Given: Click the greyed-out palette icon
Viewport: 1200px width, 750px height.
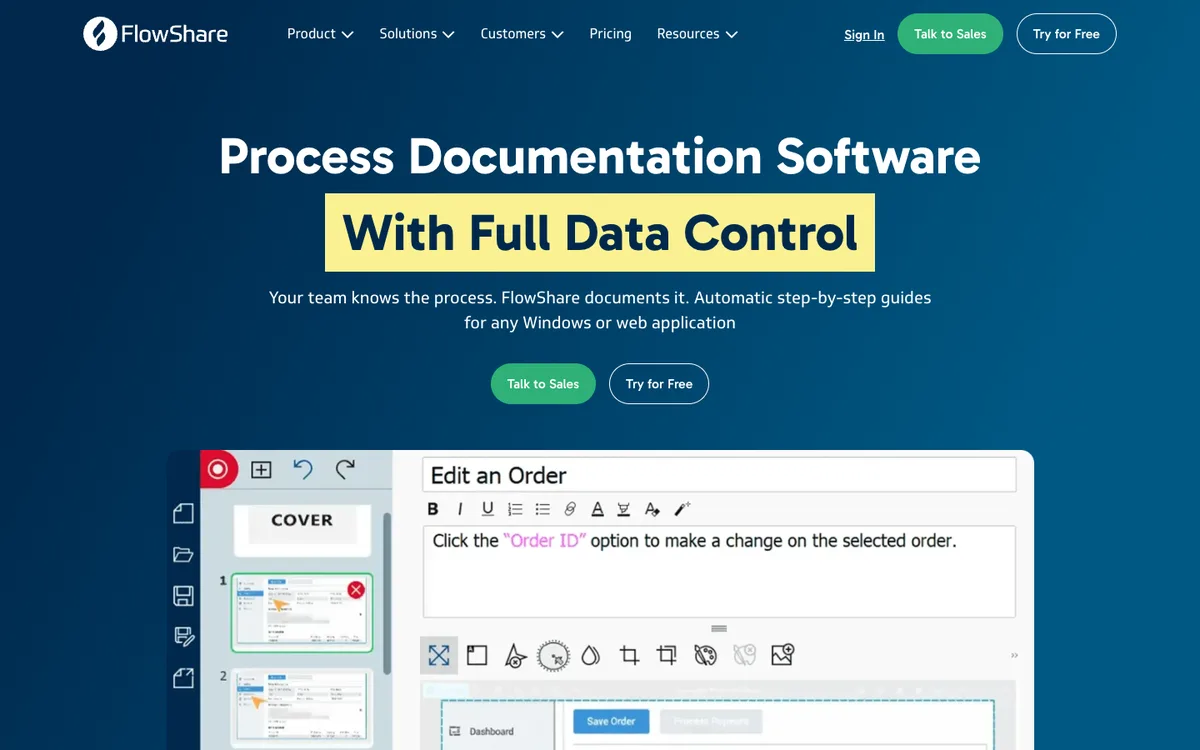Looking at the screenshot, I should [744, 655].
